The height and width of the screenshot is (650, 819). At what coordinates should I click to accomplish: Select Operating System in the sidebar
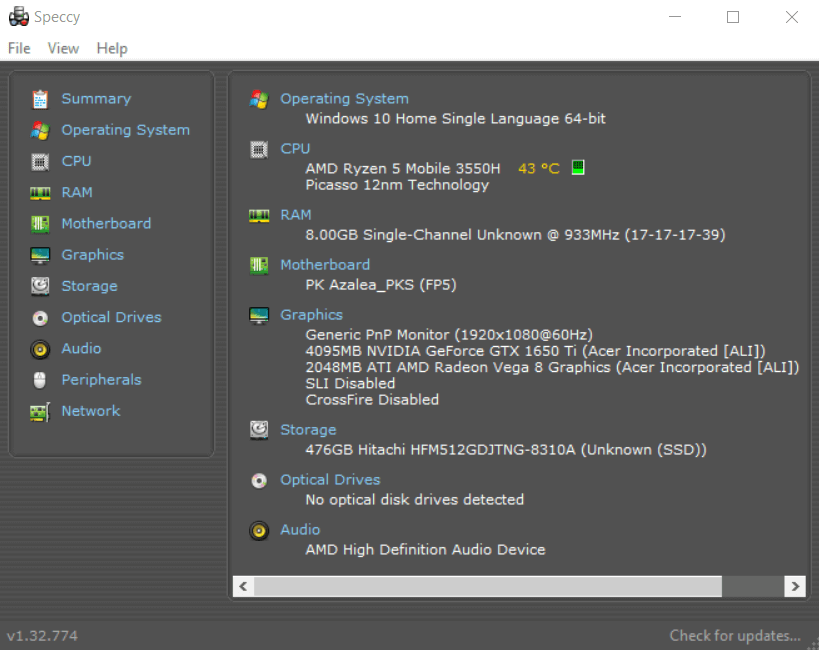(x=125, y=130)
